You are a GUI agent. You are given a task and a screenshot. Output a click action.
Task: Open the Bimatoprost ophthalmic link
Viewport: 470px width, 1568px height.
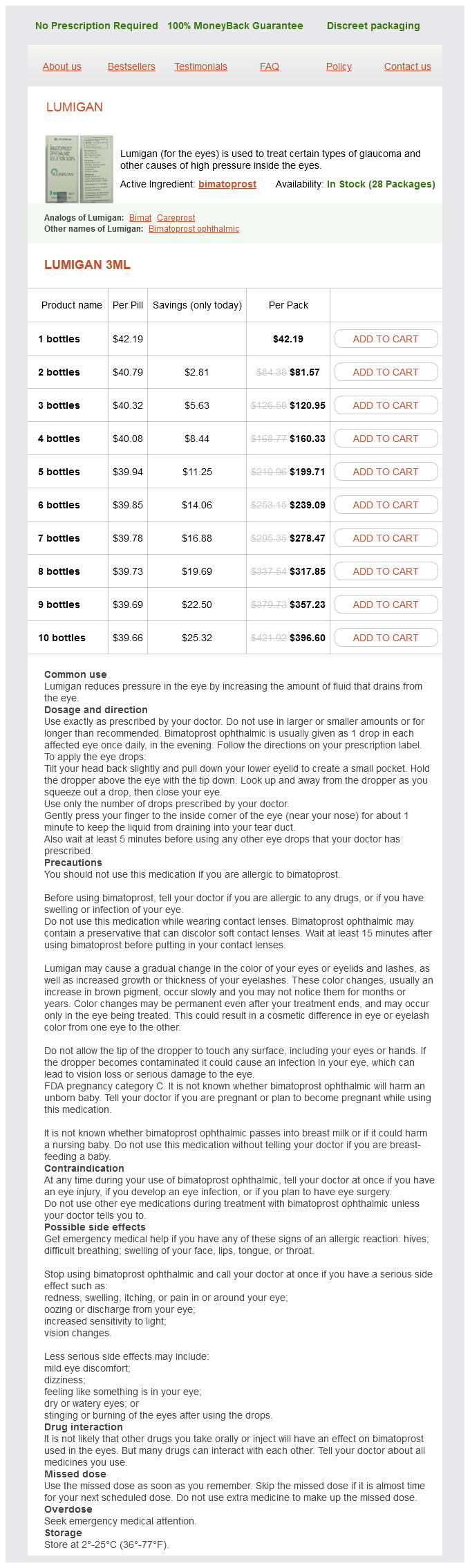click(x=194, y=229)
